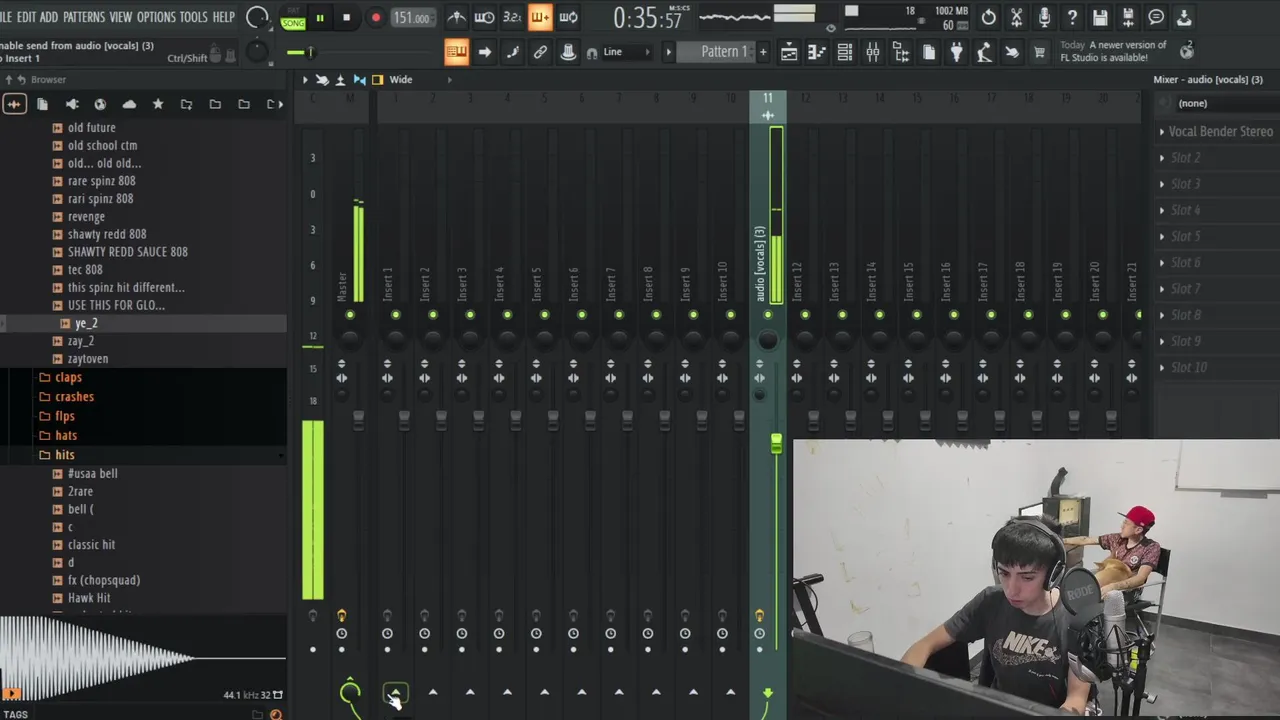Open the TOOLS menu

click(x=194, y=17)
